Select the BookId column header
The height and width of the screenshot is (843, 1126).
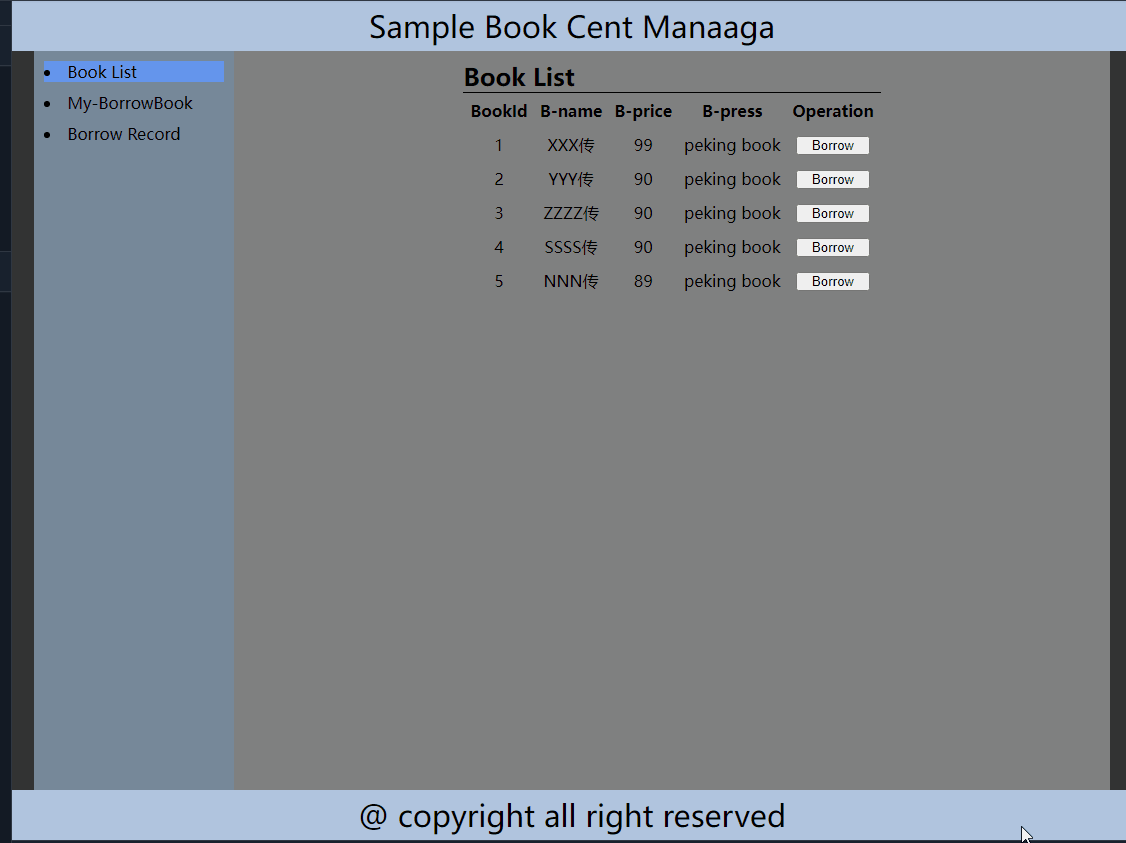click(x=498, y=111)
